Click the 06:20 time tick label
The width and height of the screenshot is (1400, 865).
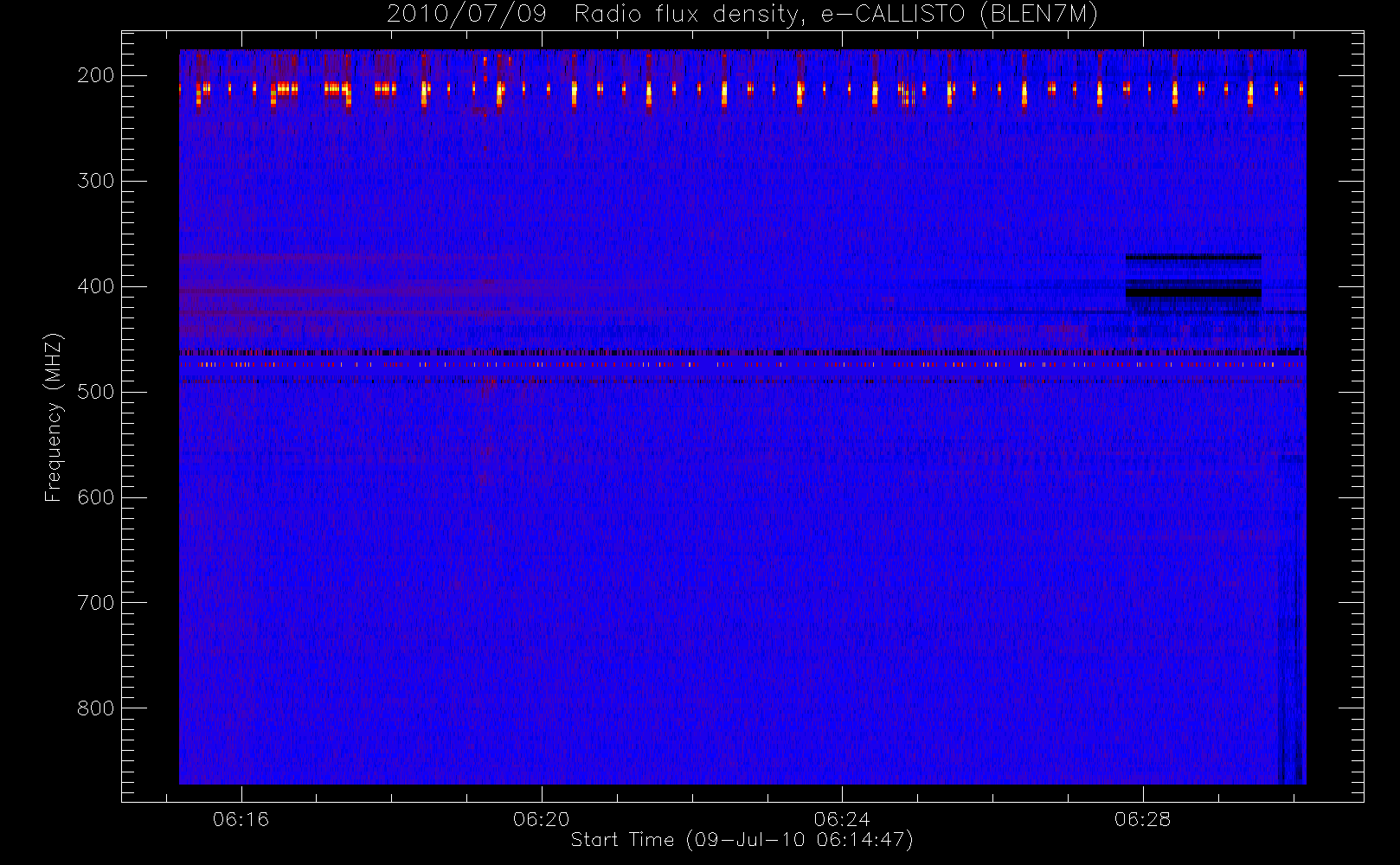[x=542, y=819]
